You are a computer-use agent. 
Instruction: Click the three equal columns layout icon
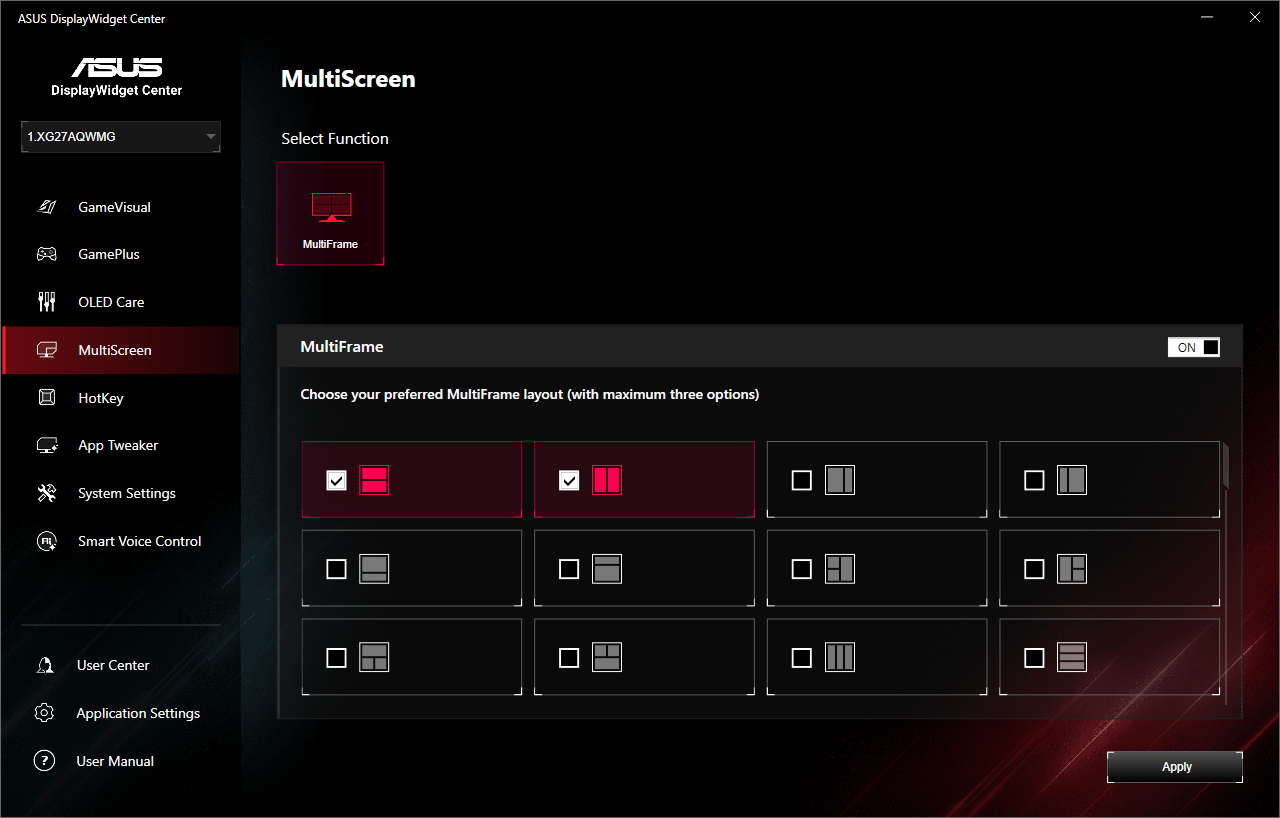click(x=840, y=657)
